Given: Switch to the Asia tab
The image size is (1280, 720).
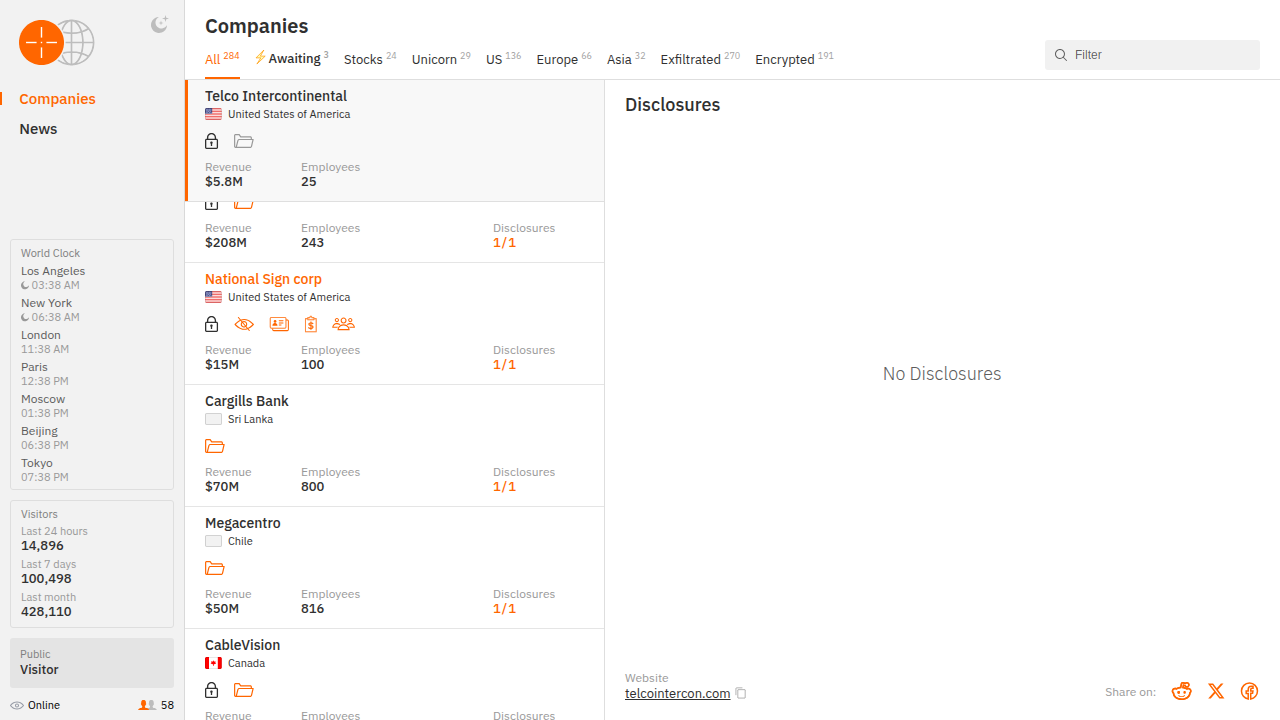Looking at the screenshot, I should pos(626,59).
